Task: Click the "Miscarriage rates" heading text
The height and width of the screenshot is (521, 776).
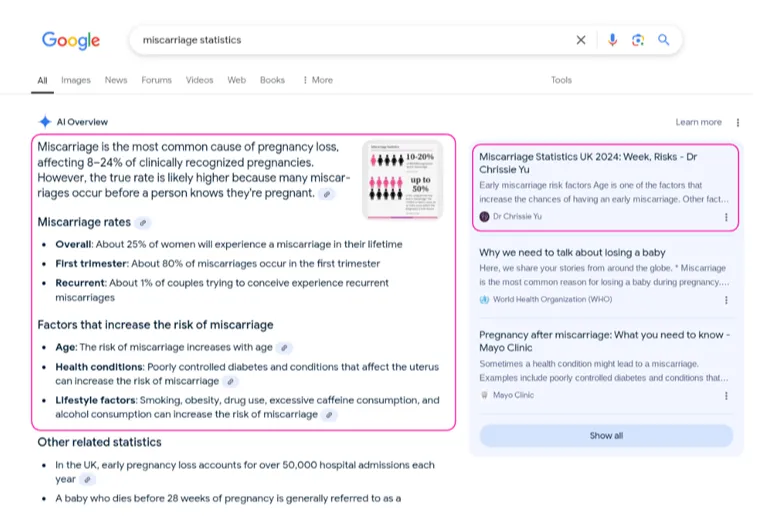Action: pyautogui.click(x=84, y=223)
